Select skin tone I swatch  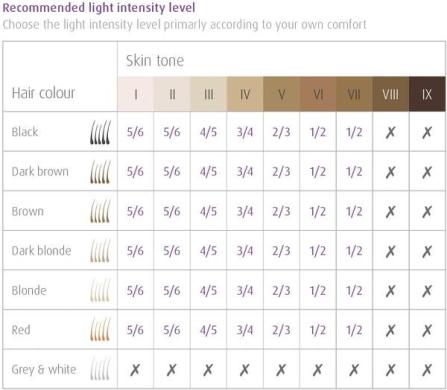(x=136, y=94)
